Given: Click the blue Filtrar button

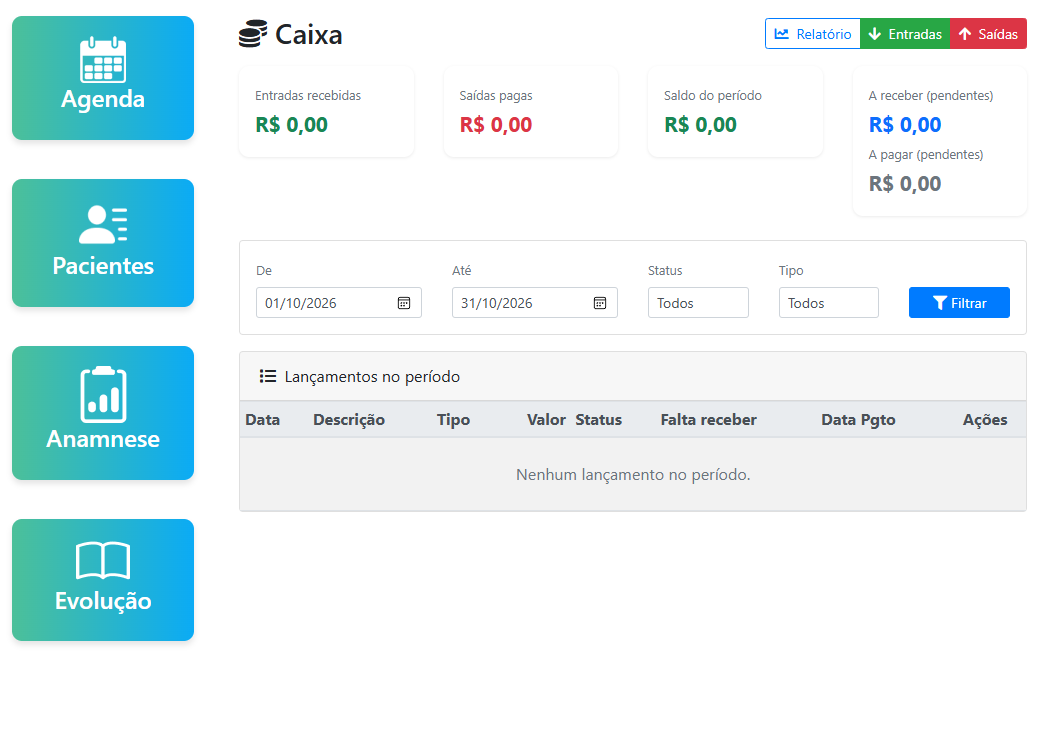Looking at the screenshot, I should [x=959, y=303].
